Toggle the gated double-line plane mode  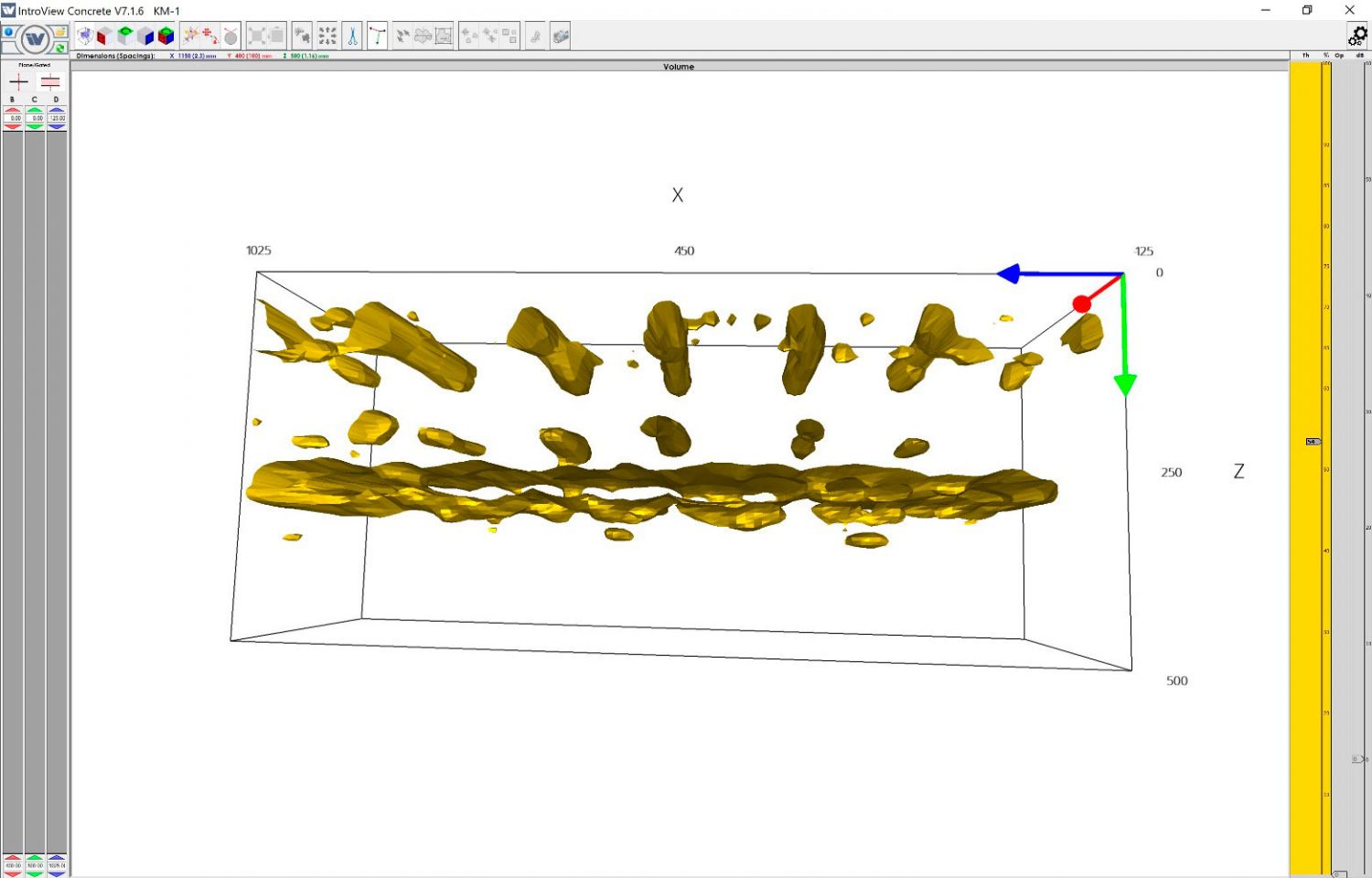tap(50, 82)
